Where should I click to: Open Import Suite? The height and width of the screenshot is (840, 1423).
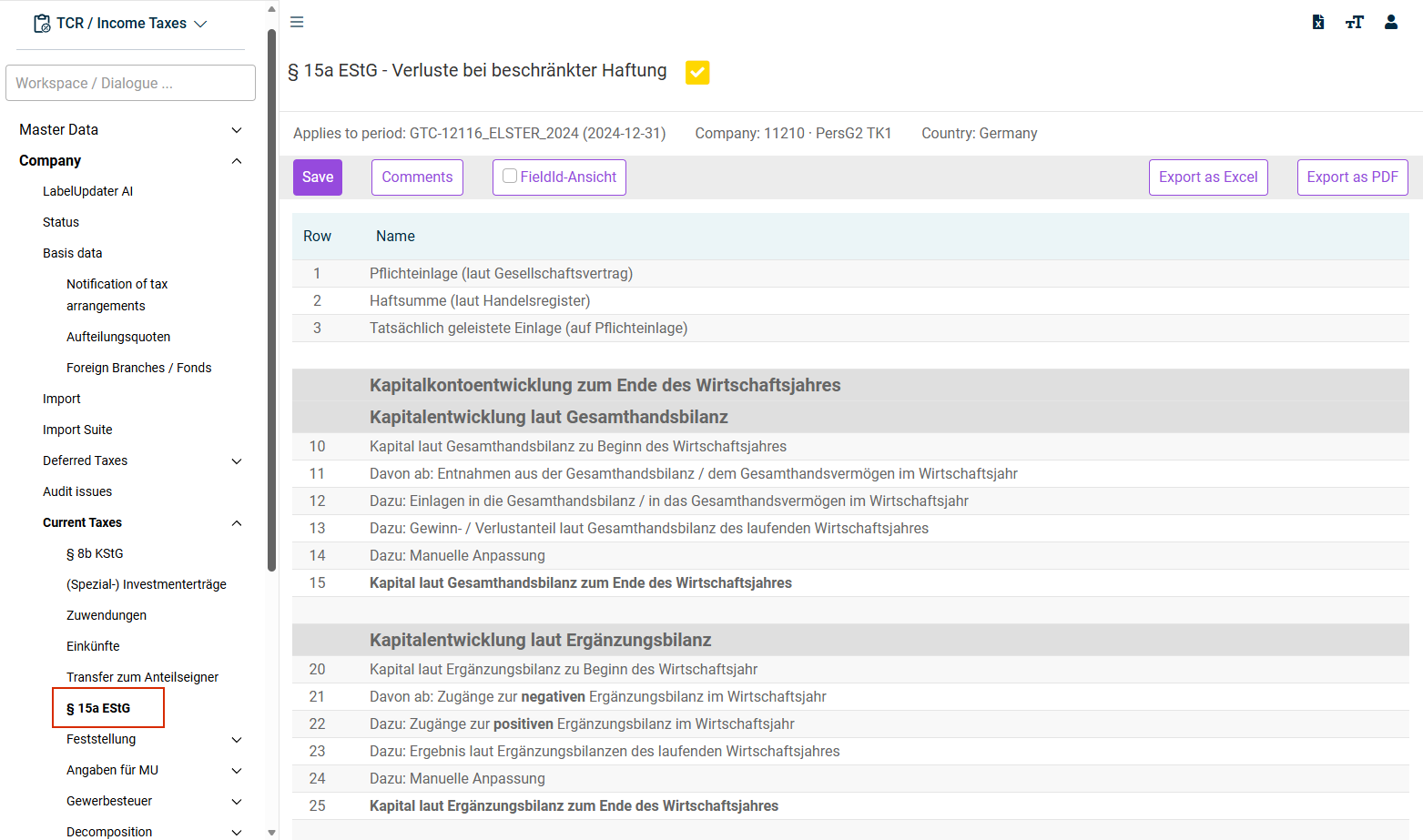(77, 430)
